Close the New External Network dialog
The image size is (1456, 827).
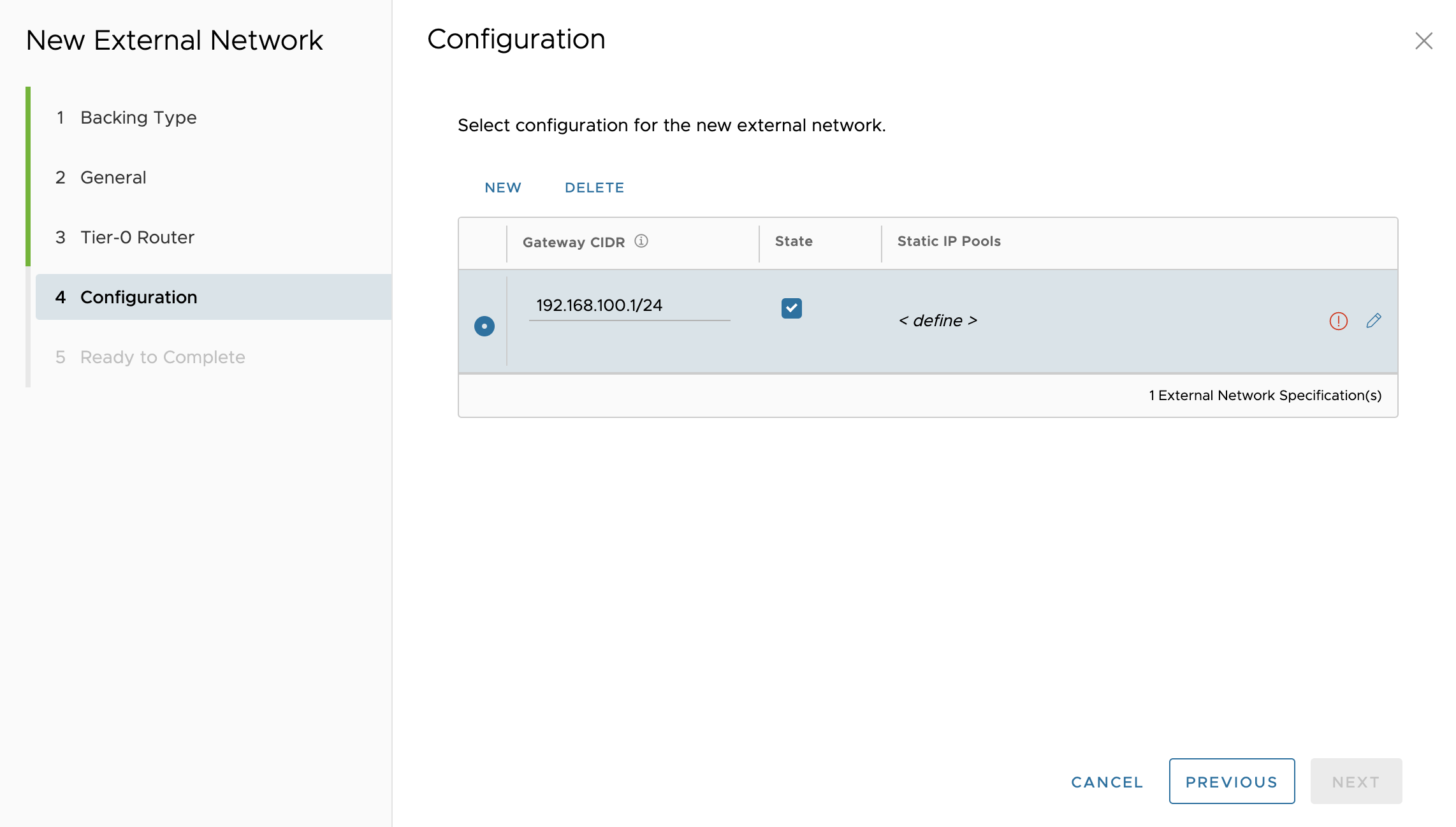pos(1423,41)
